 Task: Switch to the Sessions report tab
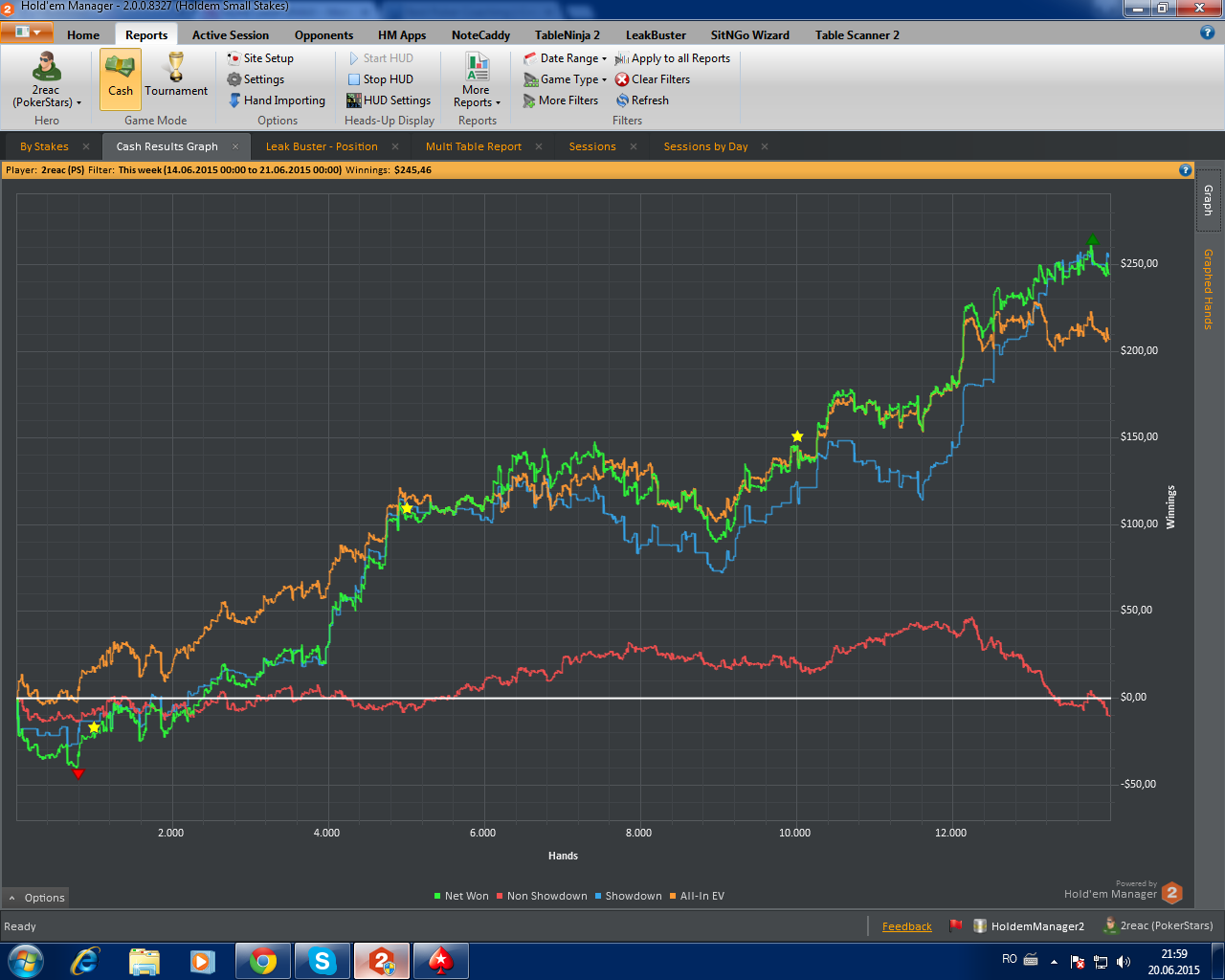click(x=592, y=146)
